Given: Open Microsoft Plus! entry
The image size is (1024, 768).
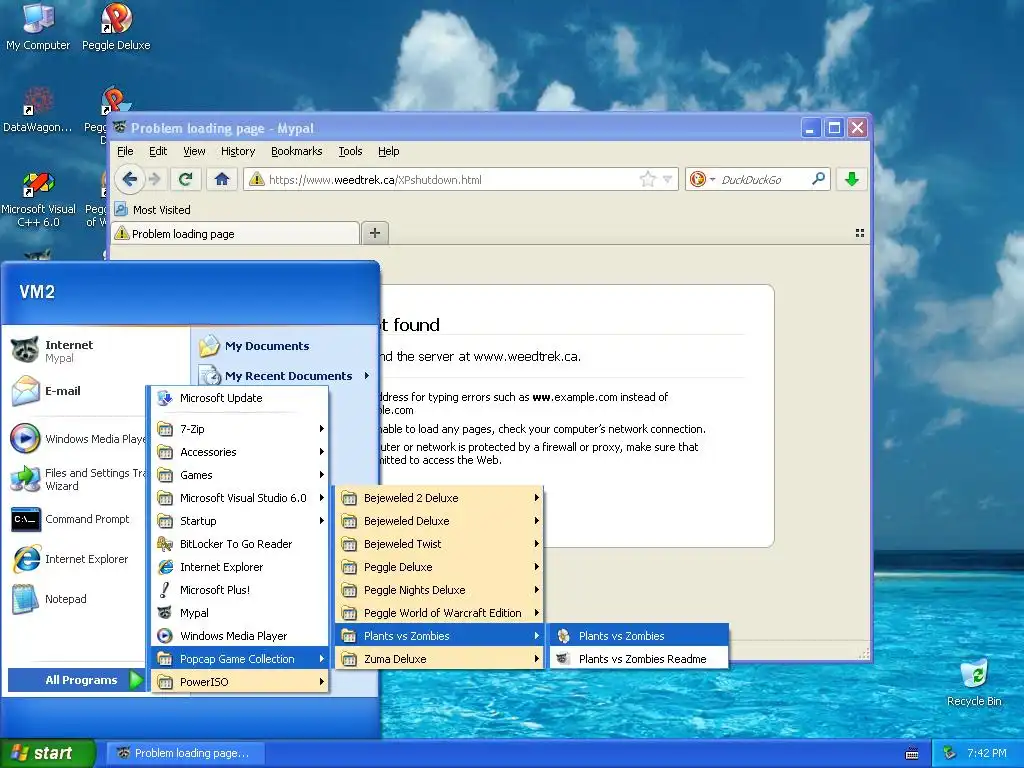Looking at the screenshot, I should [240, 590].
